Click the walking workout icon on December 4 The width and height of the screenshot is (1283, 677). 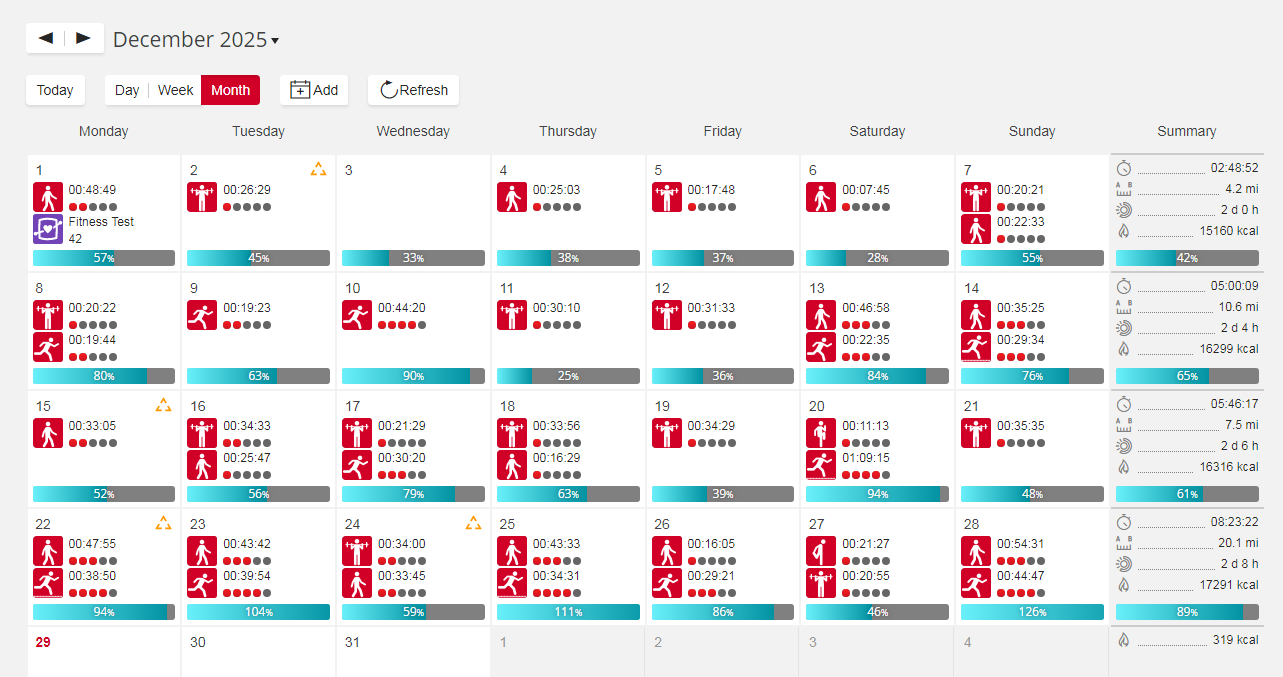[512, 197]
